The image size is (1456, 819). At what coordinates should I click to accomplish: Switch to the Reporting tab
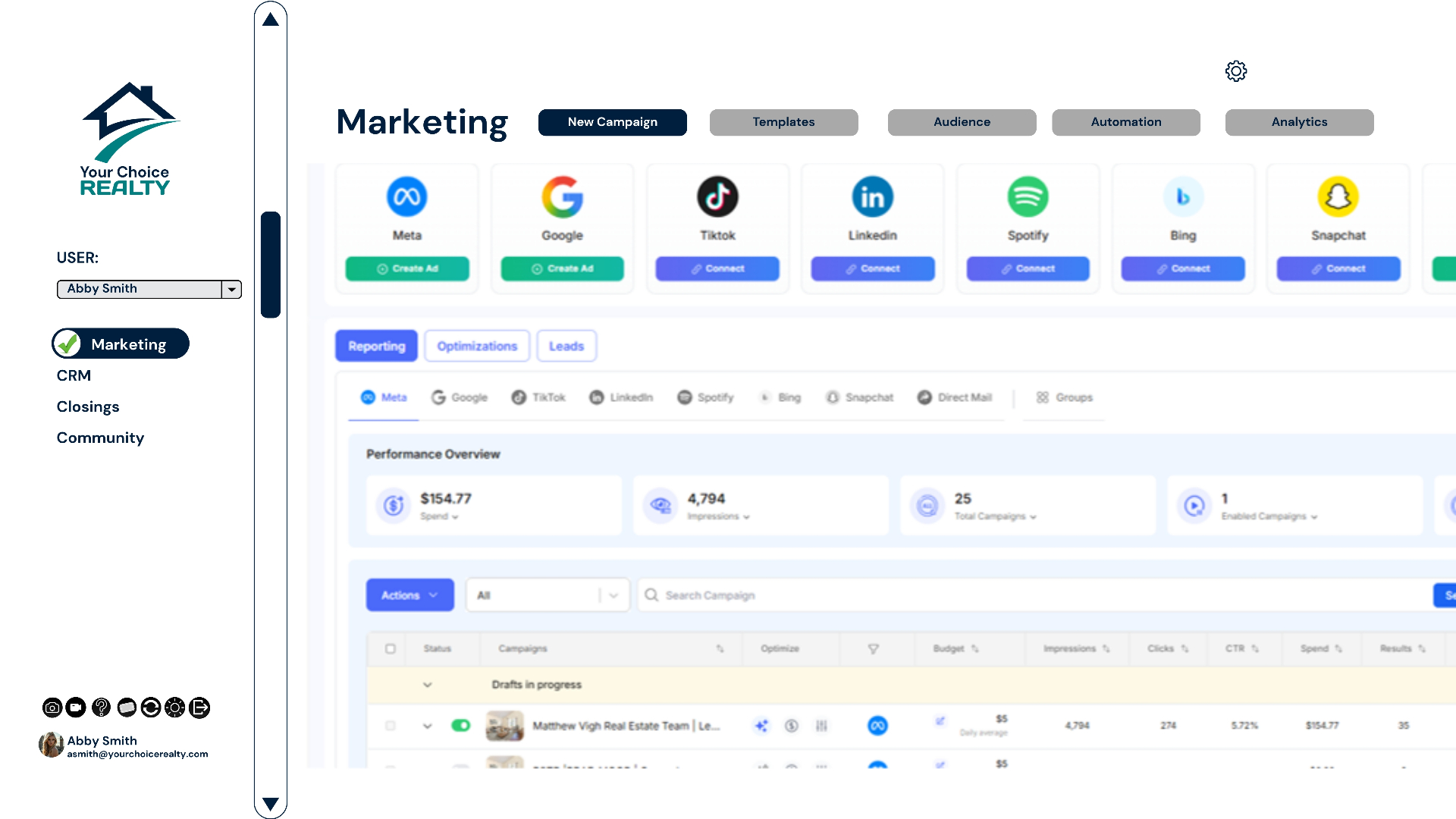point(377,346)
